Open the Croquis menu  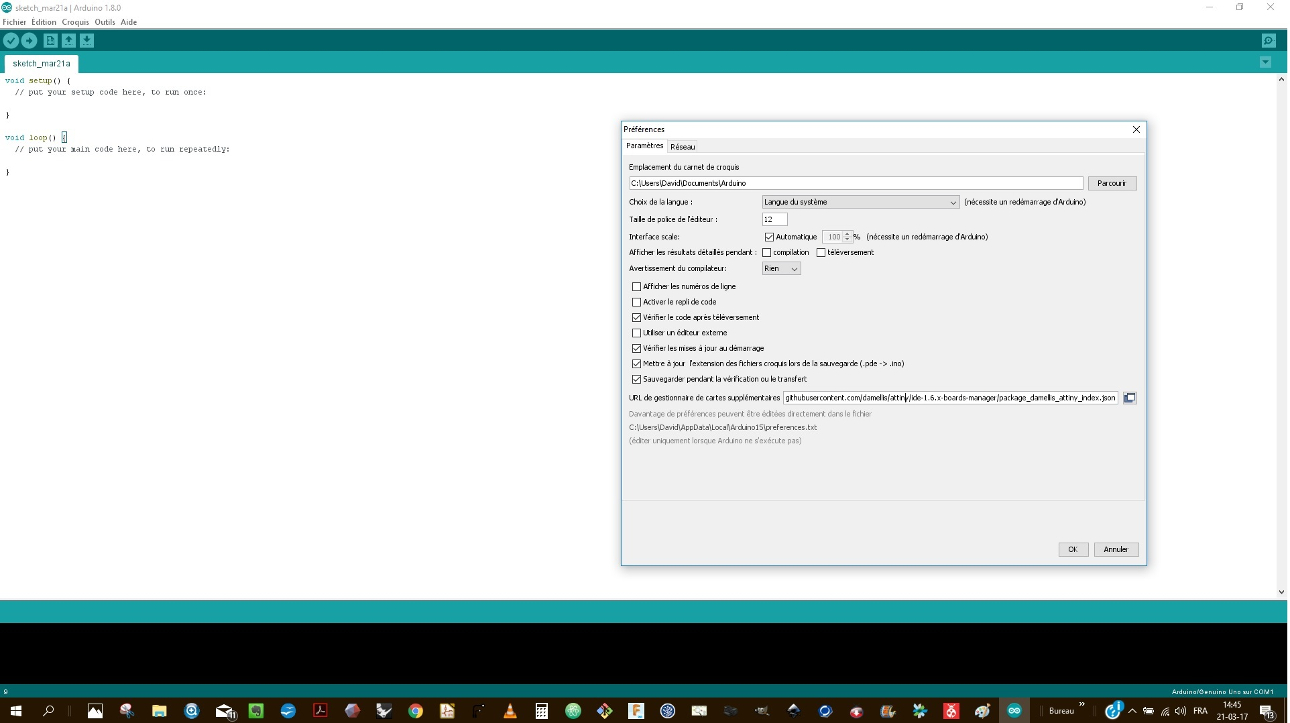click(x=75, y=22)
